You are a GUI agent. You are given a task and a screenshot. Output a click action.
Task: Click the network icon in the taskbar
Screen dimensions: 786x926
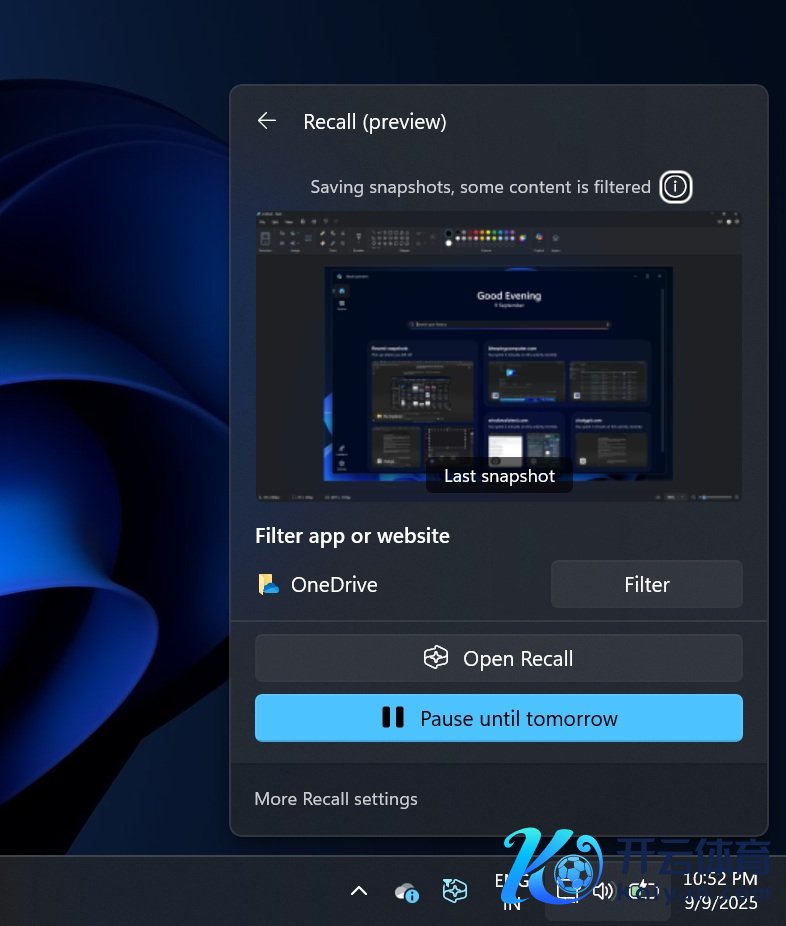click(567, 891)
